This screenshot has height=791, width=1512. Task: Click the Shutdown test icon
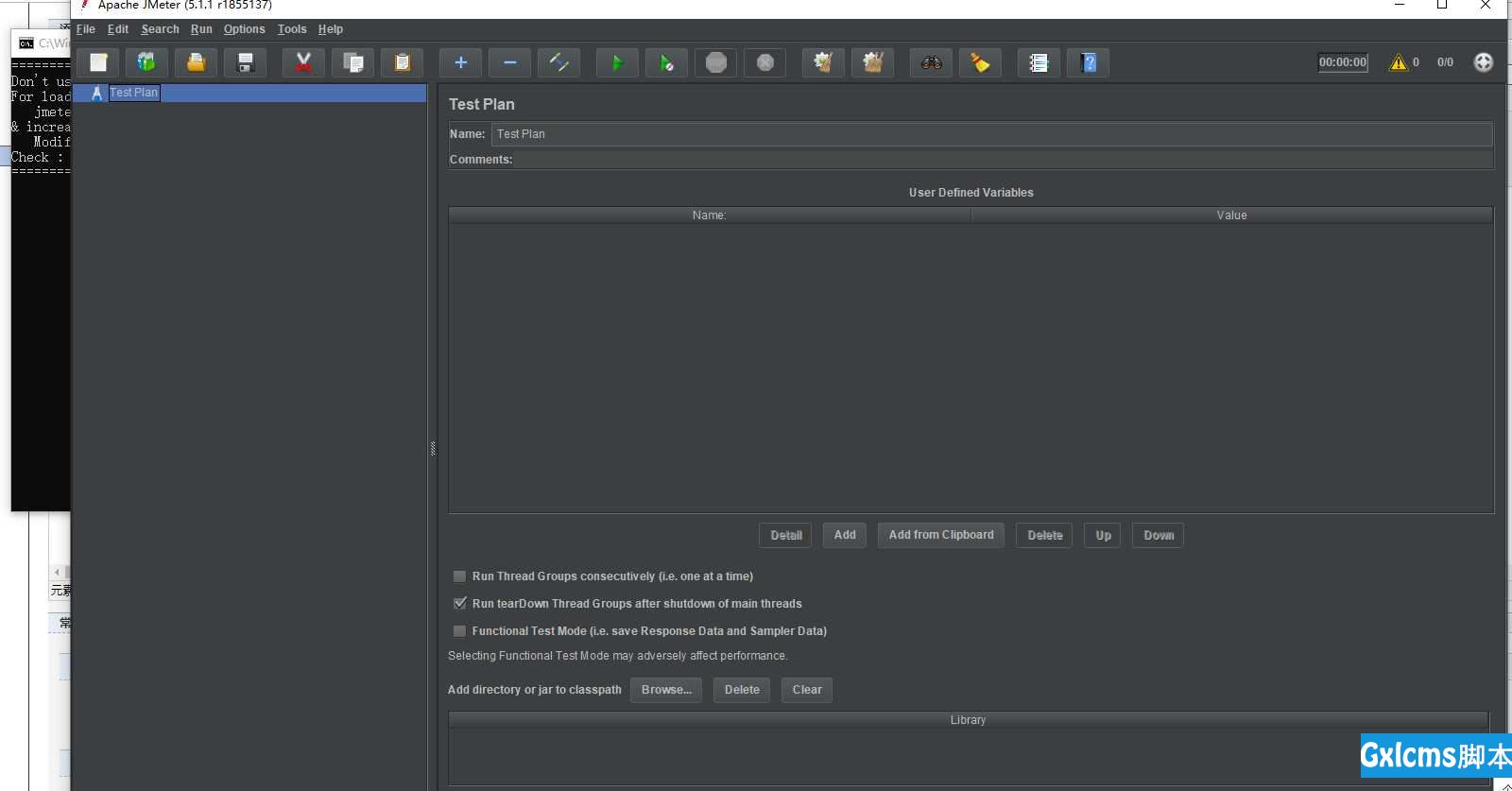click(x=765, y=62)
